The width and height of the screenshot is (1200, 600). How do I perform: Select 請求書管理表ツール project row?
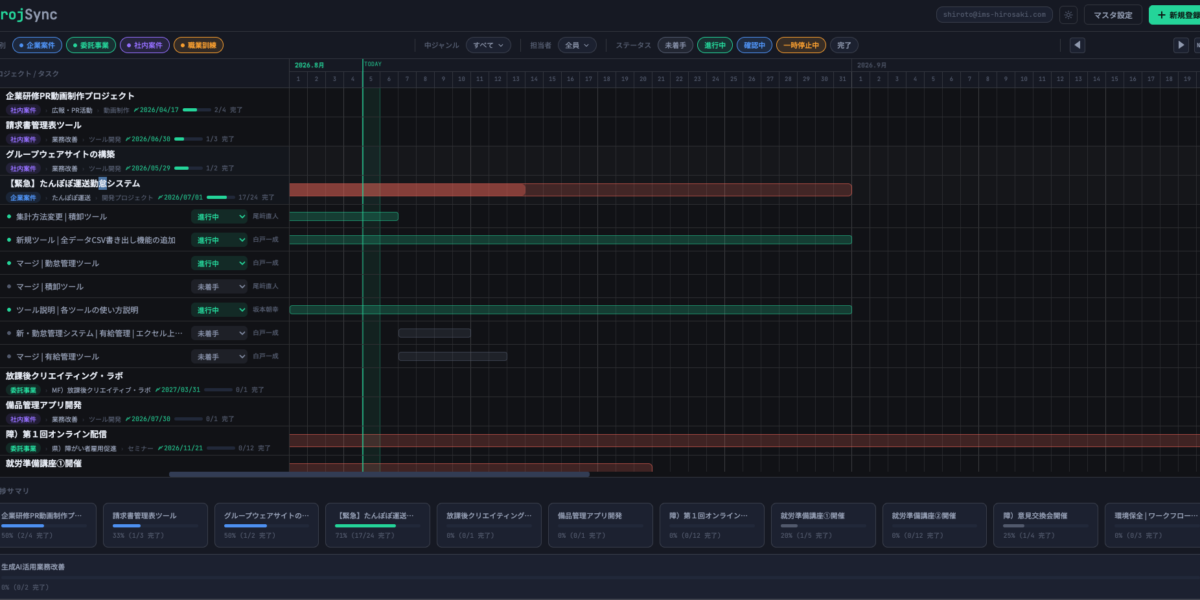(145, 131)
